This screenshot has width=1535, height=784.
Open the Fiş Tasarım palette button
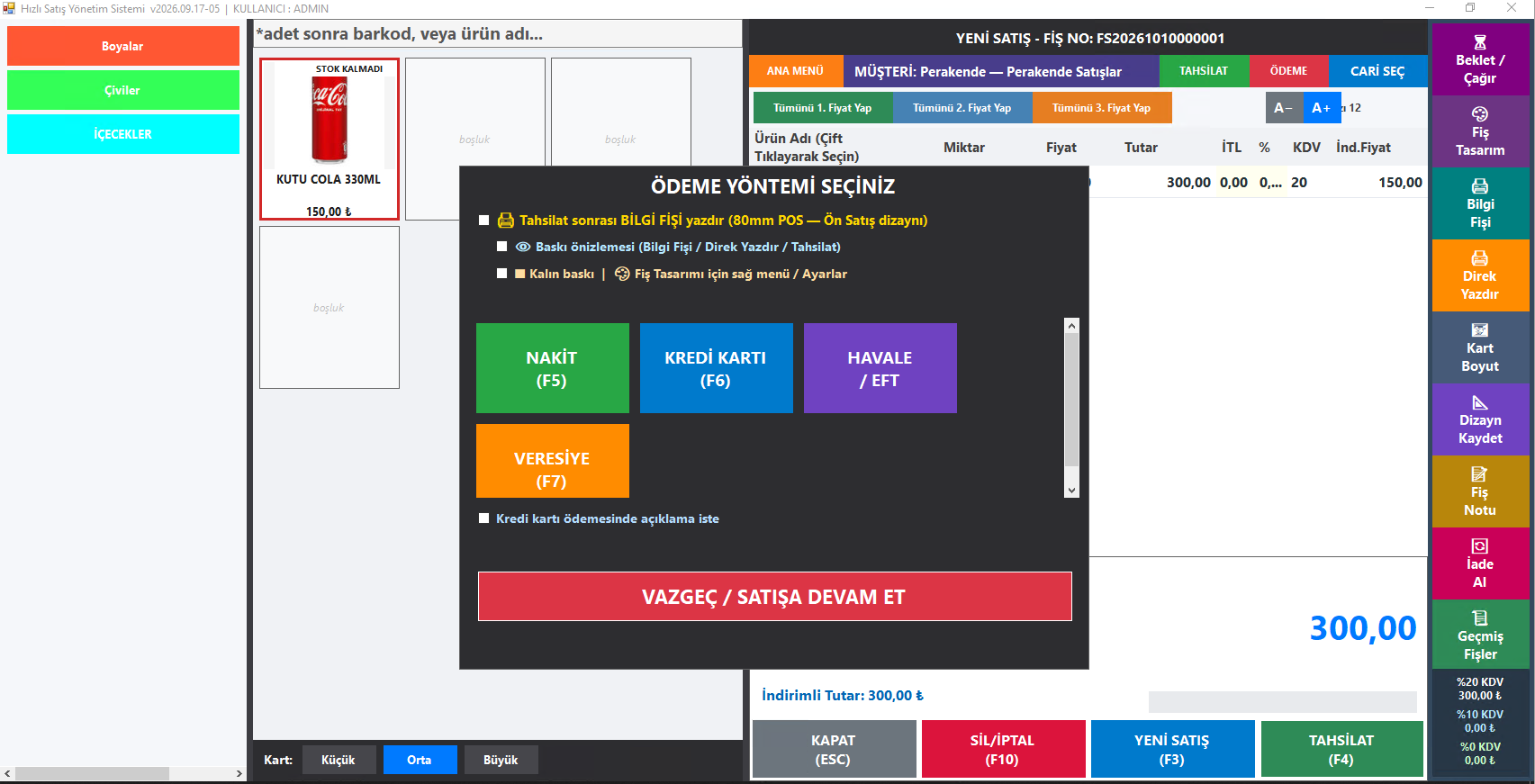point(1480,131)
